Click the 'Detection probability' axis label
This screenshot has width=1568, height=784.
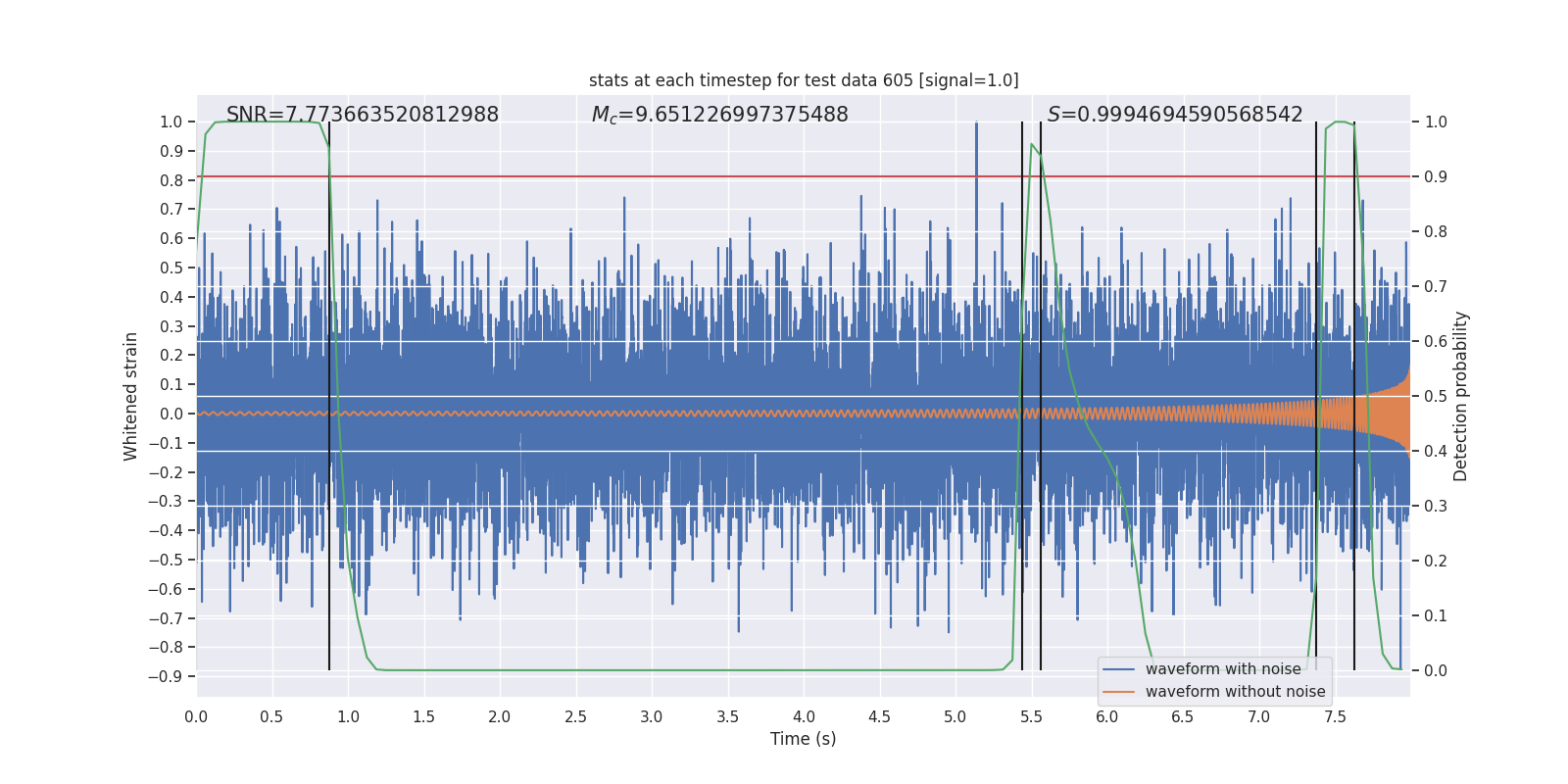(1461, 396)
